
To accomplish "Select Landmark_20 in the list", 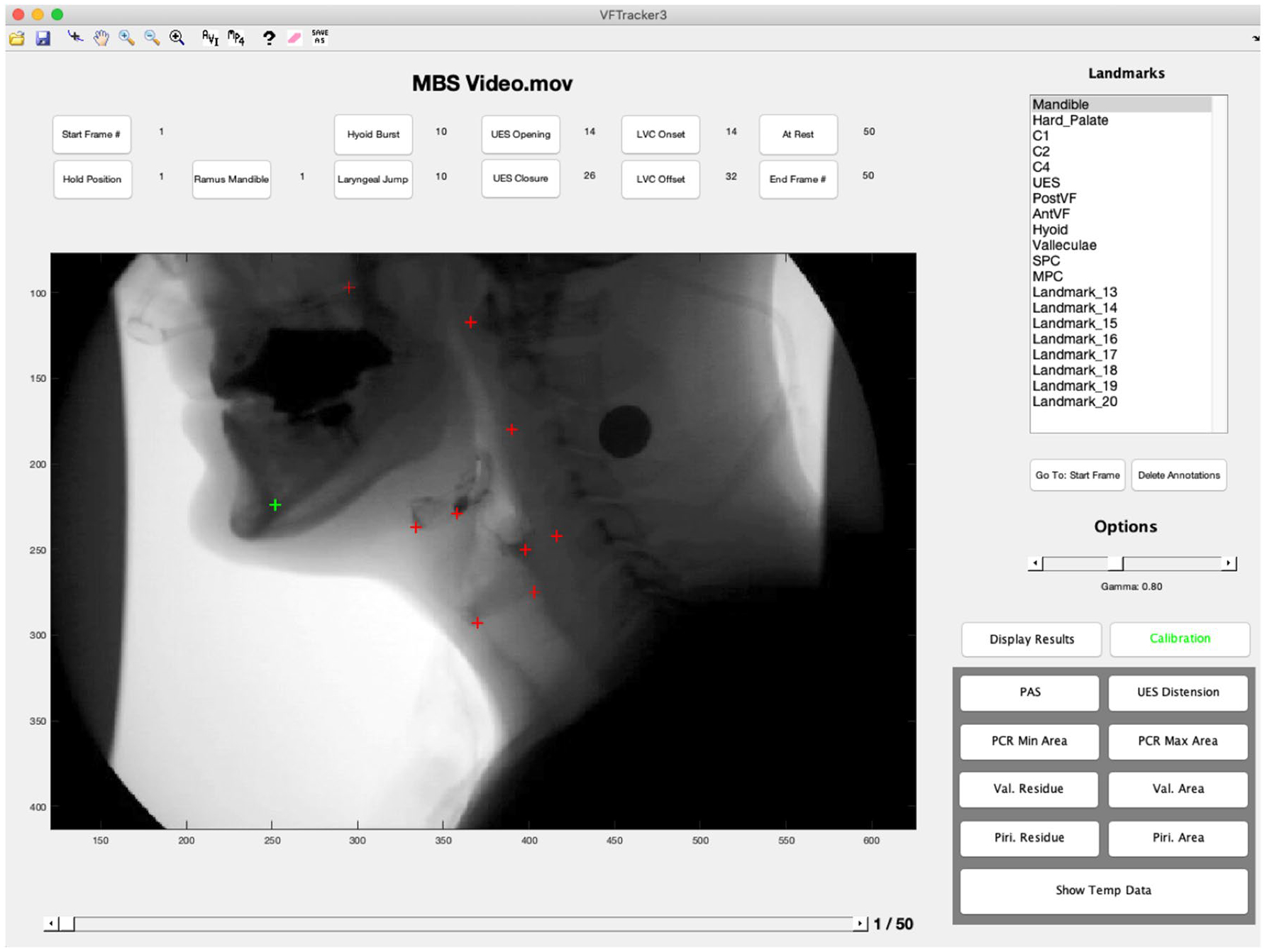I will [x=1121, y=402].
